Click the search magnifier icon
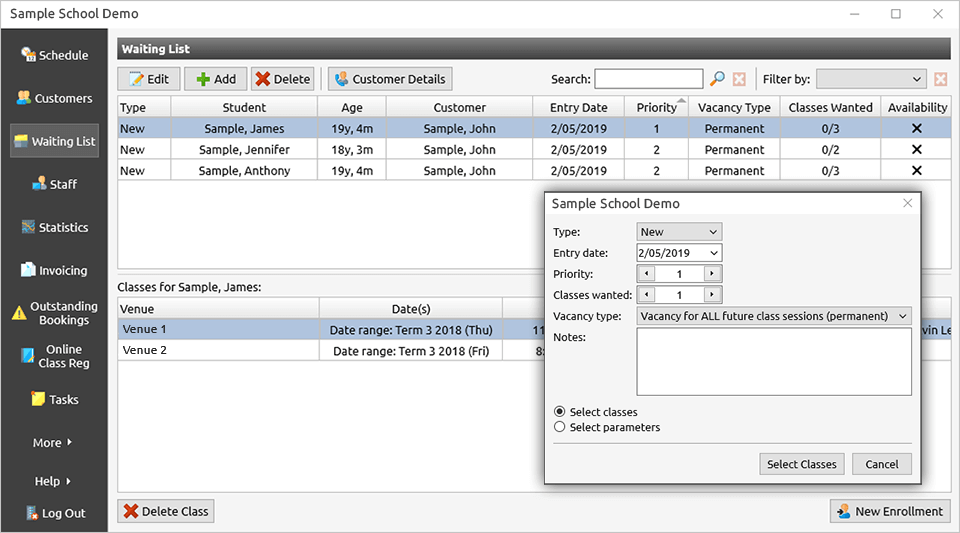The height and width of the screenshot is (533, 960). 717,79
